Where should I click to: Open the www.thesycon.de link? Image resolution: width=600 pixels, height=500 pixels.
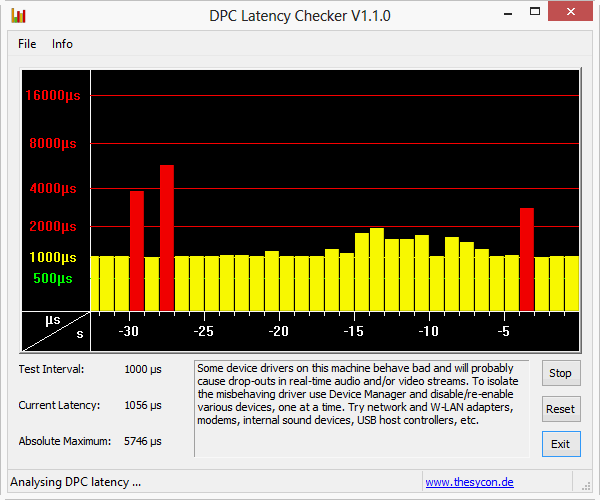470,482
